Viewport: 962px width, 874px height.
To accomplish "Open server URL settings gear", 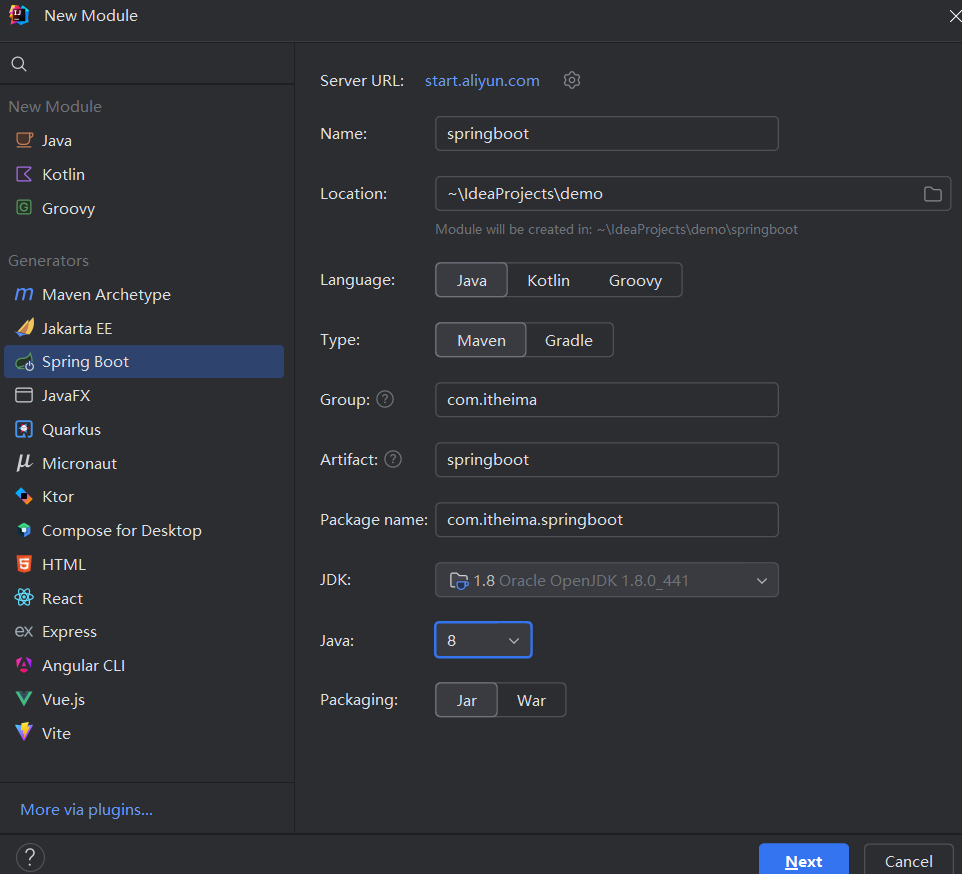I will pyautogui.click(x=572, y=80).
